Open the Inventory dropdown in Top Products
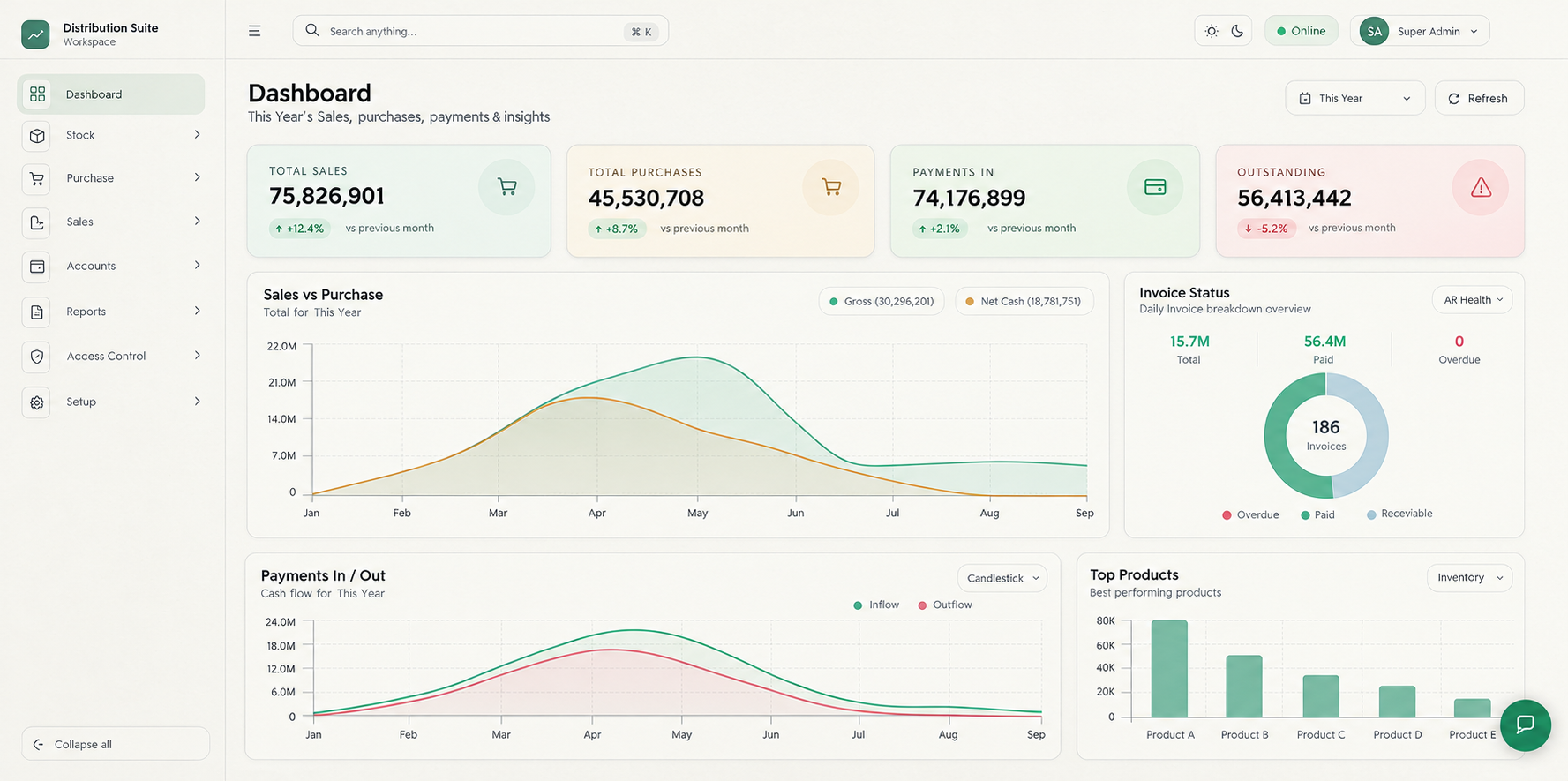Screen dimensions: 1568x781 coord(1470,578)
